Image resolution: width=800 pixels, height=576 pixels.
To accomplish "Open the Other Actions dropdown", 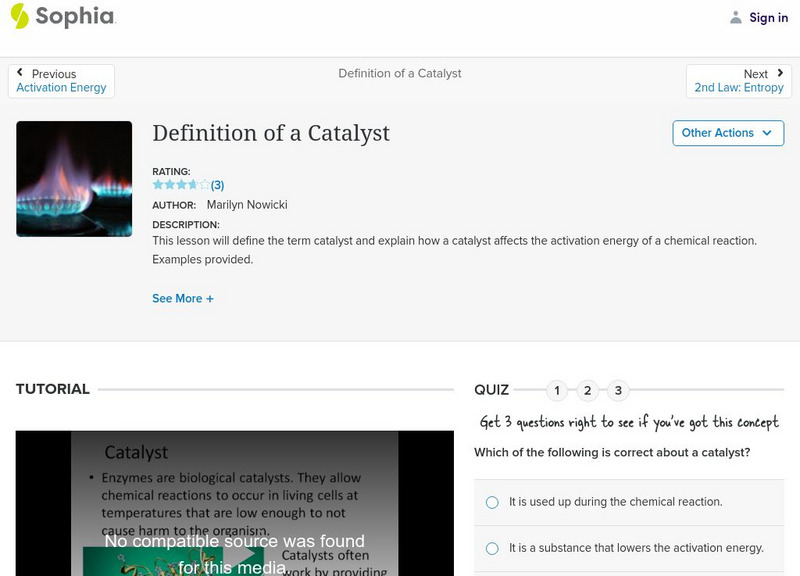I will coord(727,133).
